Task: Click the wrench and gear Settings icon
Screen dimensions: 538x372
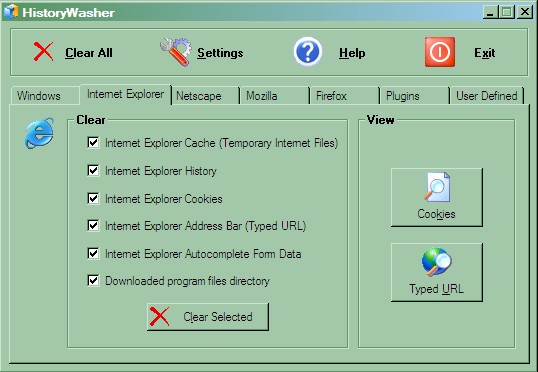Action: coord(175,52)
